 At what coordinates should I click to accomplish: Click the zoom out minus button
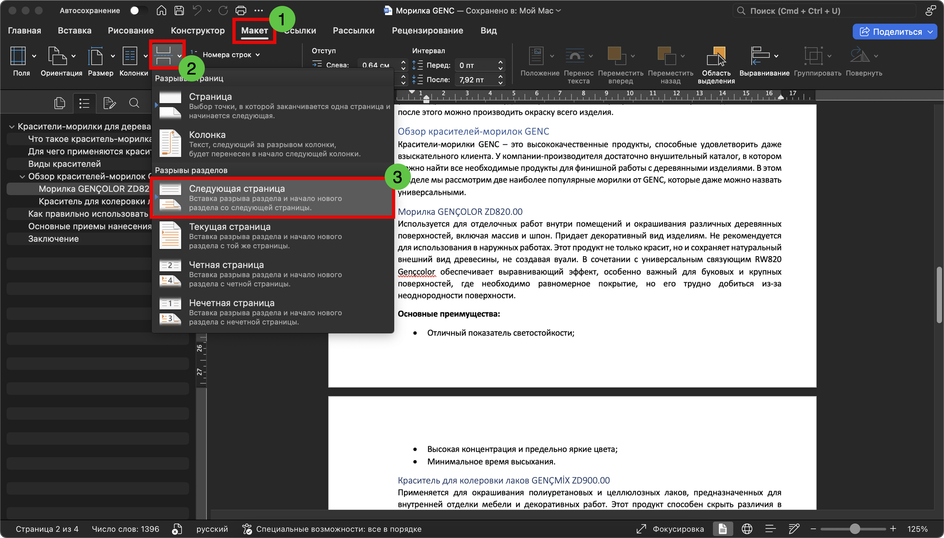(x=813, y=529)
